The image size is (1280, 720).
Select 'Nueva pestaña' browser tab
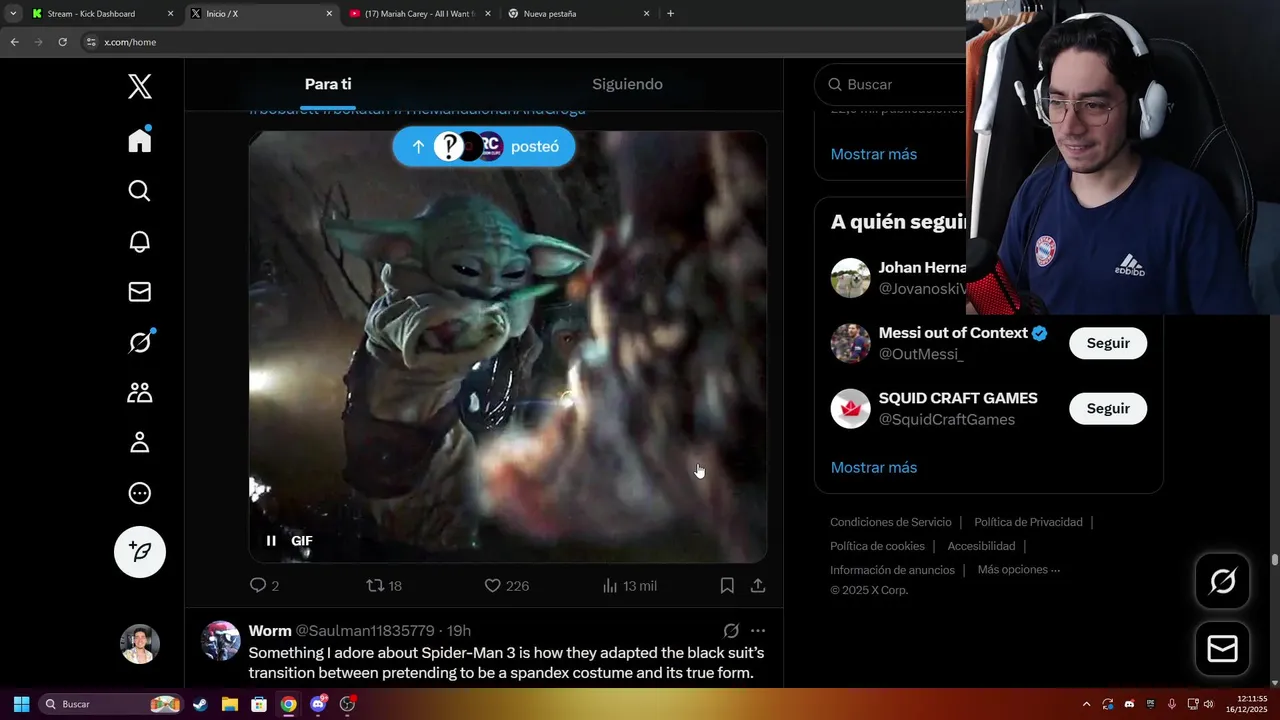click(x=578, y=14)
